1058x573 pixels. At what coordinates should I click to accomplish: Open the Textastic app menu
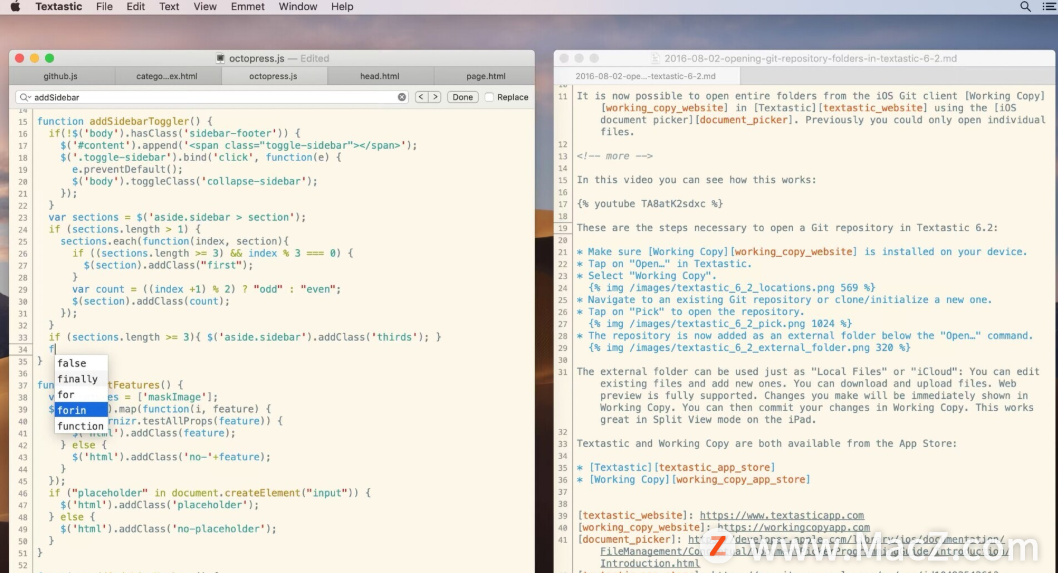pos(59,7)
